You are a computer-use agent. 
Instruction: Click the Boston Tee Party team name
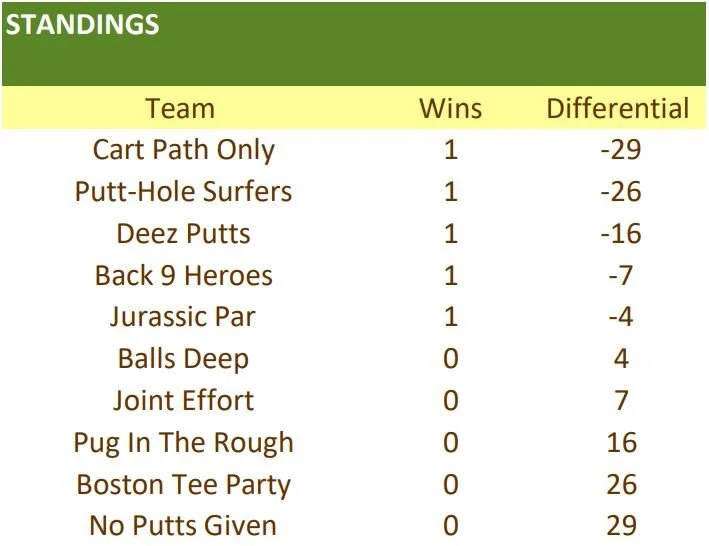pos(184,485)
